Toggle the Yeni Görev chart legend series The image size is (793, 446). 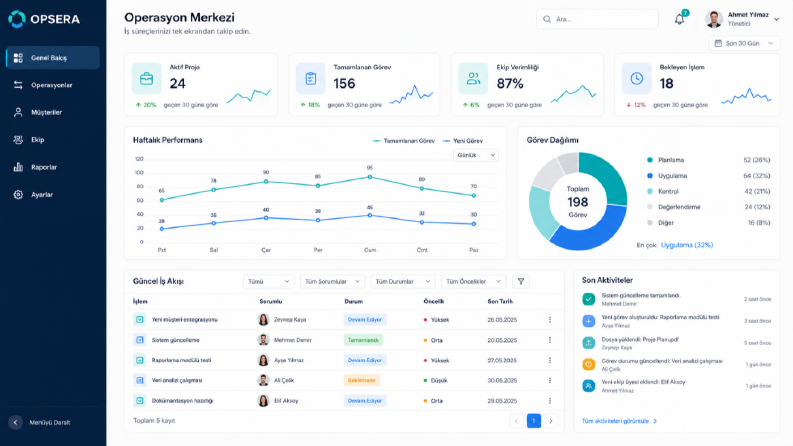pyautogui.click(x=463, y=141)
